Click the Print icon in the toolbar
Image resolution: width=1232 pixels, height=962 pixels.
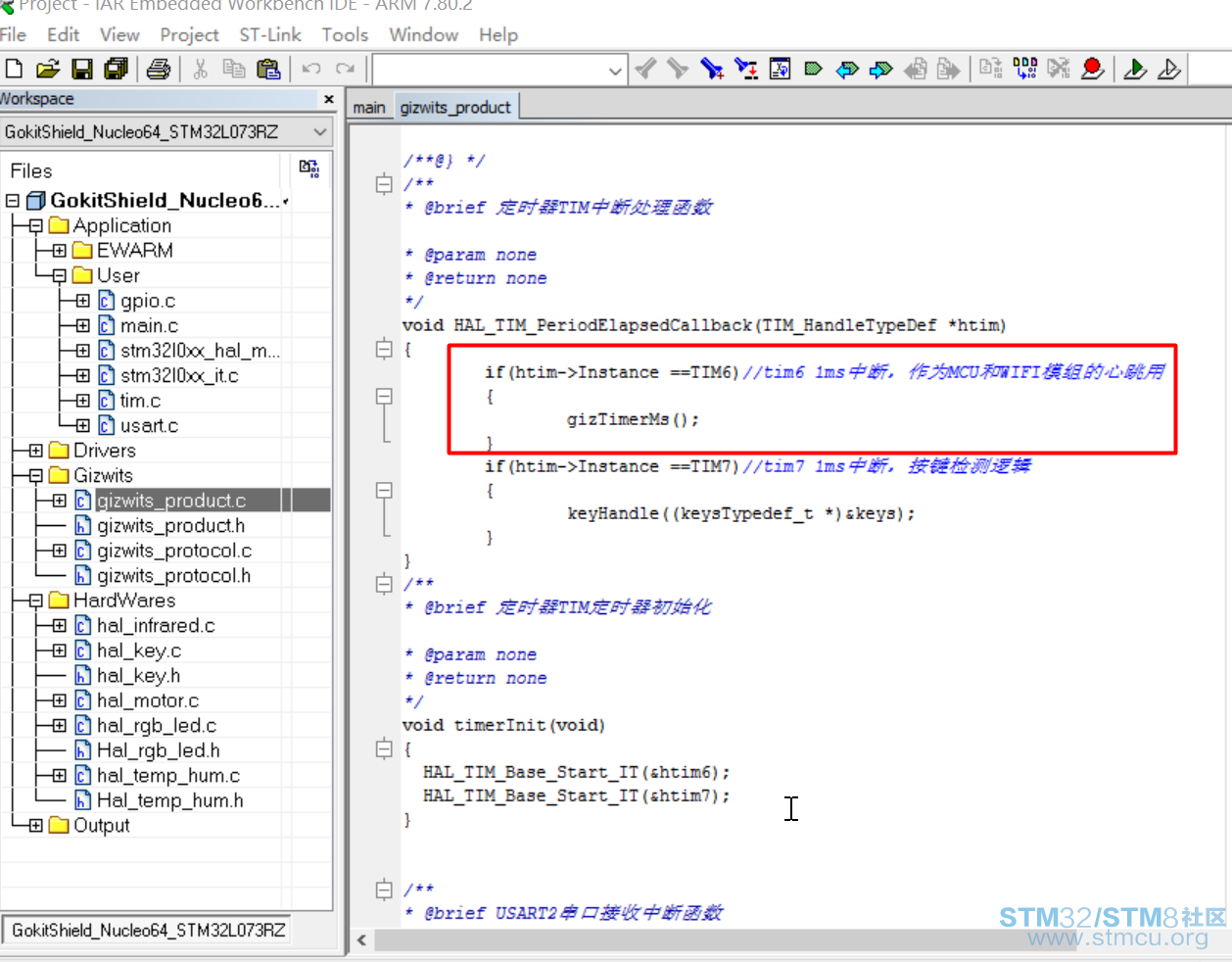tap(159, 70)
